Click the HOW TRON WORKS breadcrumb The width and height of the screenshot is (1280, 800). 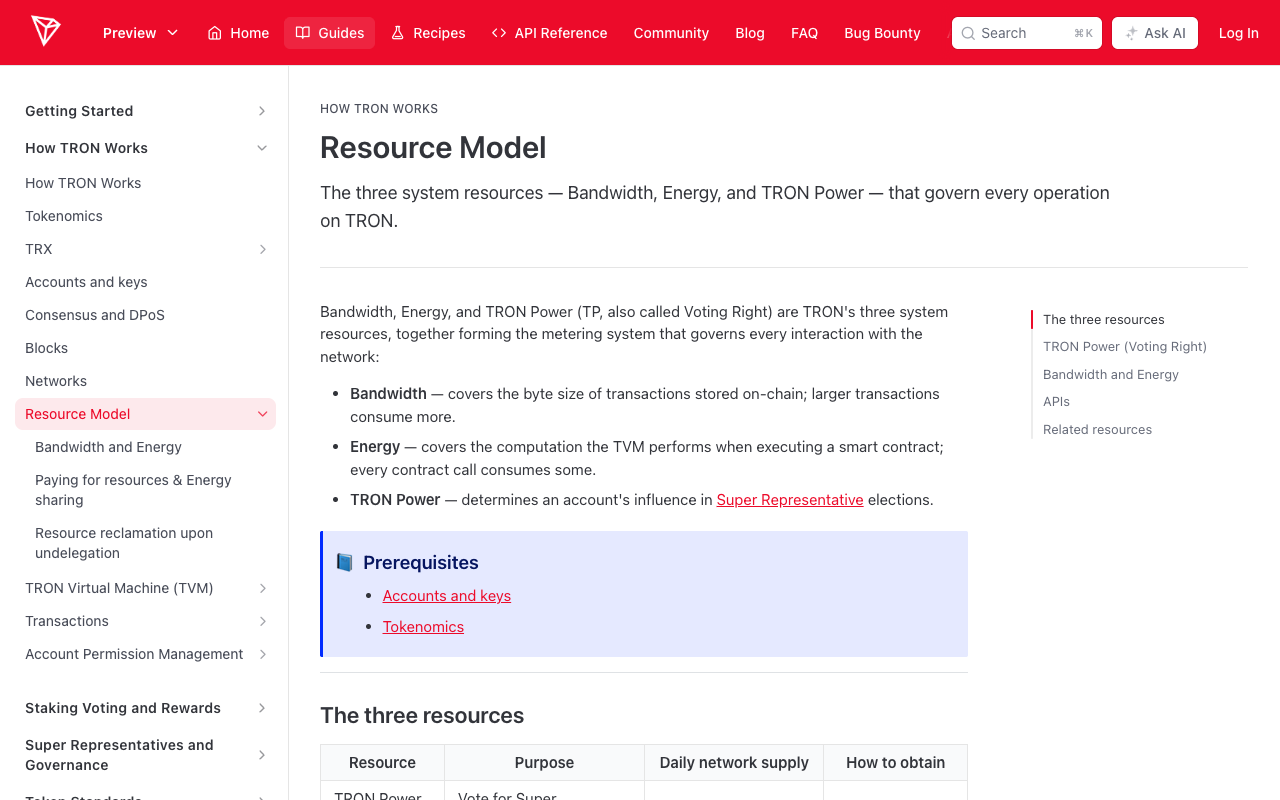[x=379, y=109]
